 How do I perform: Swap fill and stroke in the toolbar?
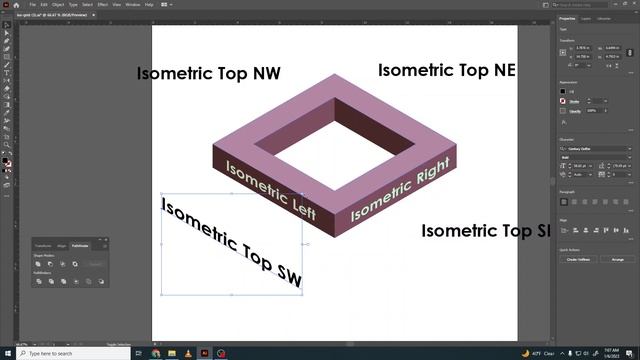click(x=10, y=154)
